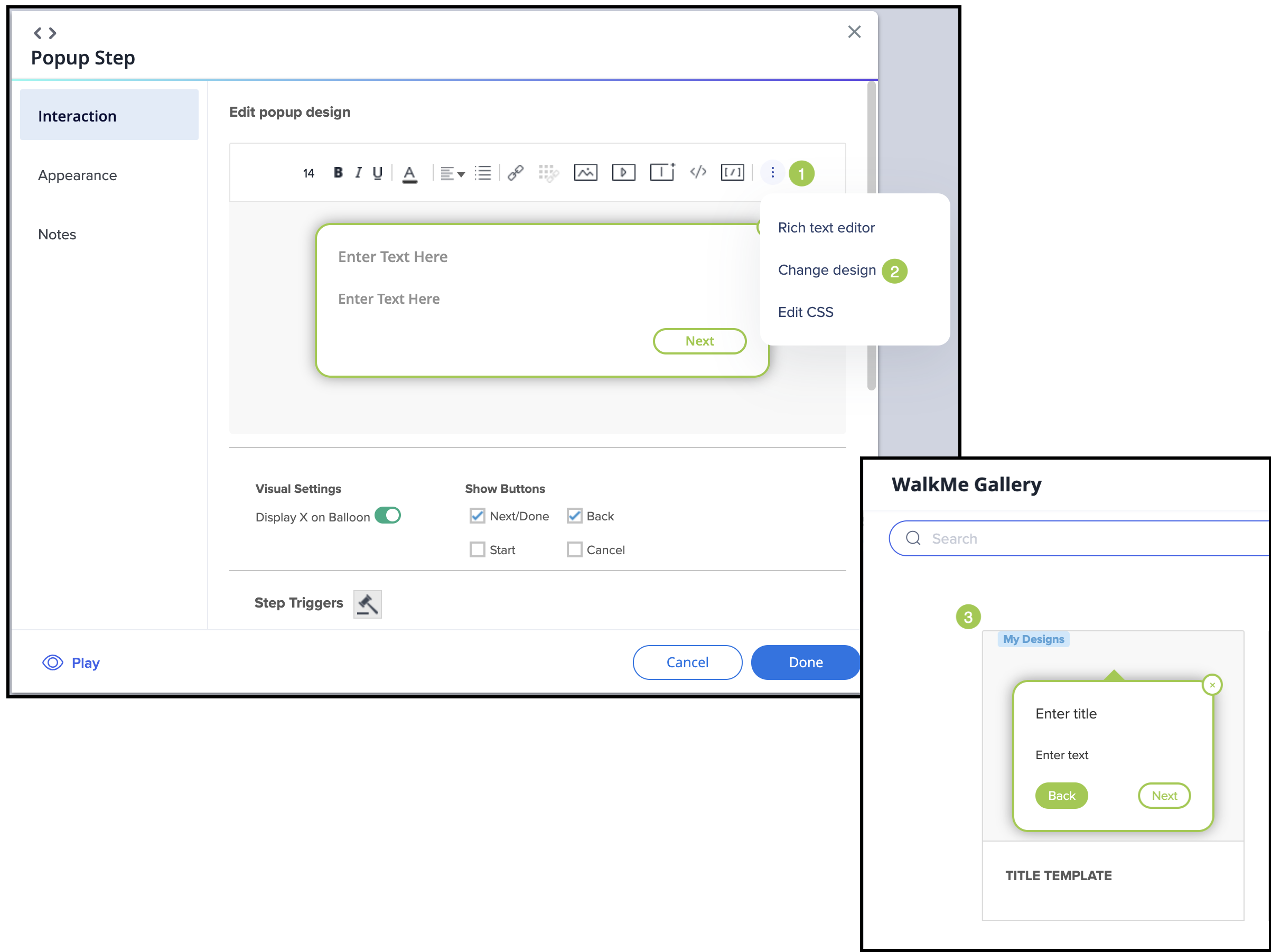
Task: Select Change design from menu
Action: tap(826, 270)
